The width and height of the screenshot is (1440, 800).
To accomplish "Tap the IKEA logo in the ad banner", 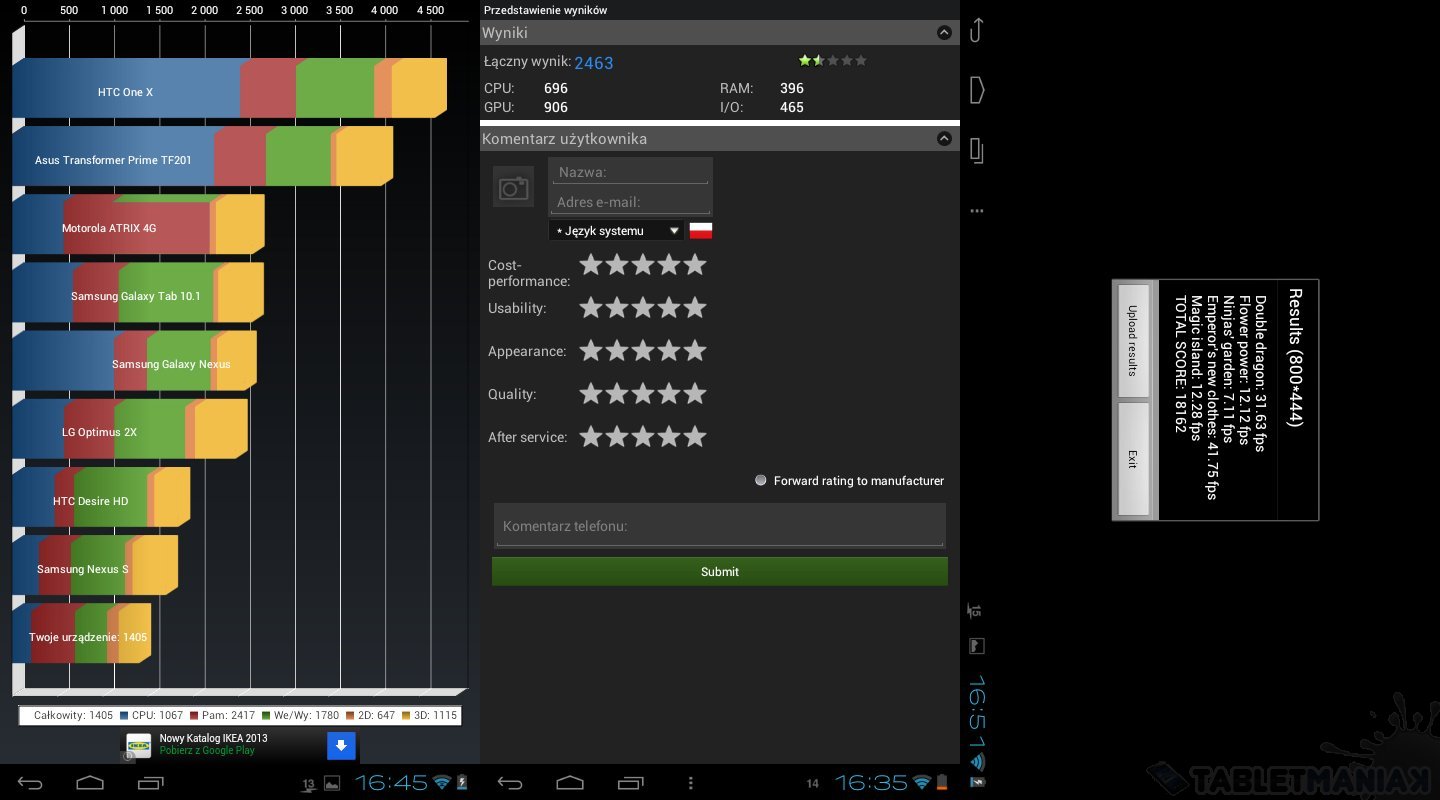I will coord(139,745).
